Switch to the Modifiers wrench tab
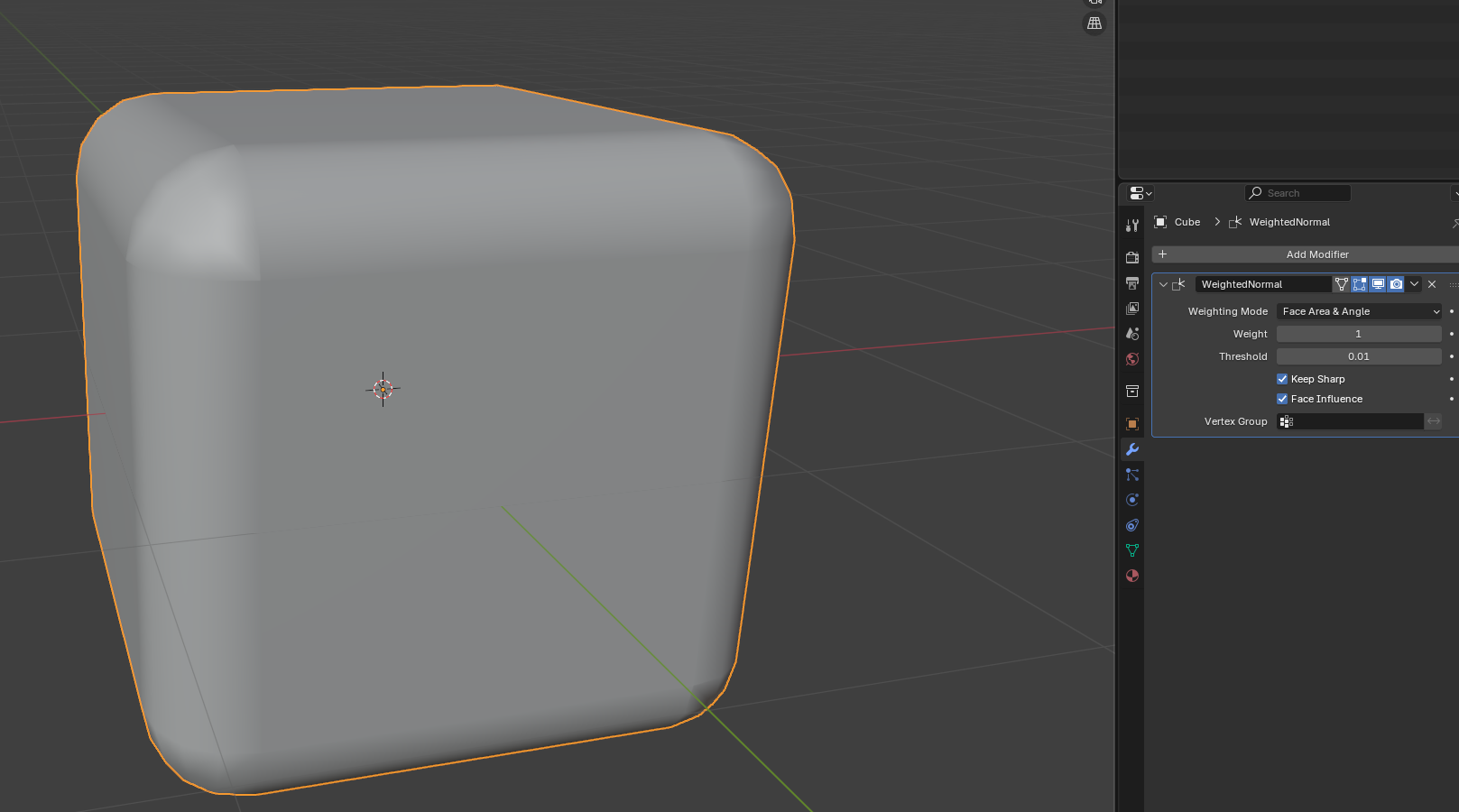Viewport: 1459px width, 812px height. tap(1132, 449)
